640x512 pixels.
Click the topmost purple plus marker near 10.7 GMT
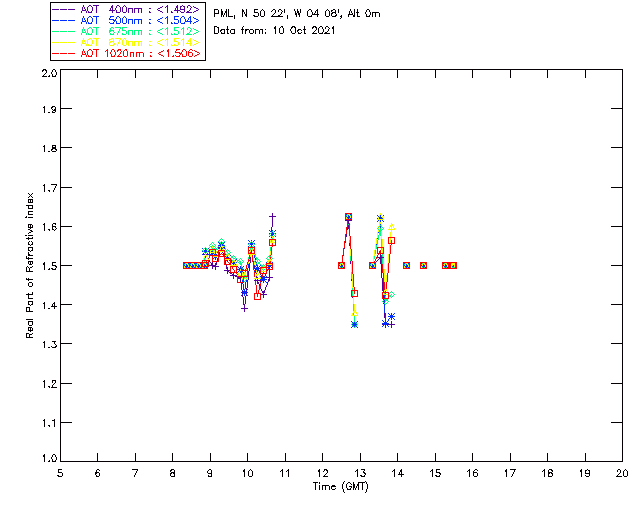coord(272,216)
